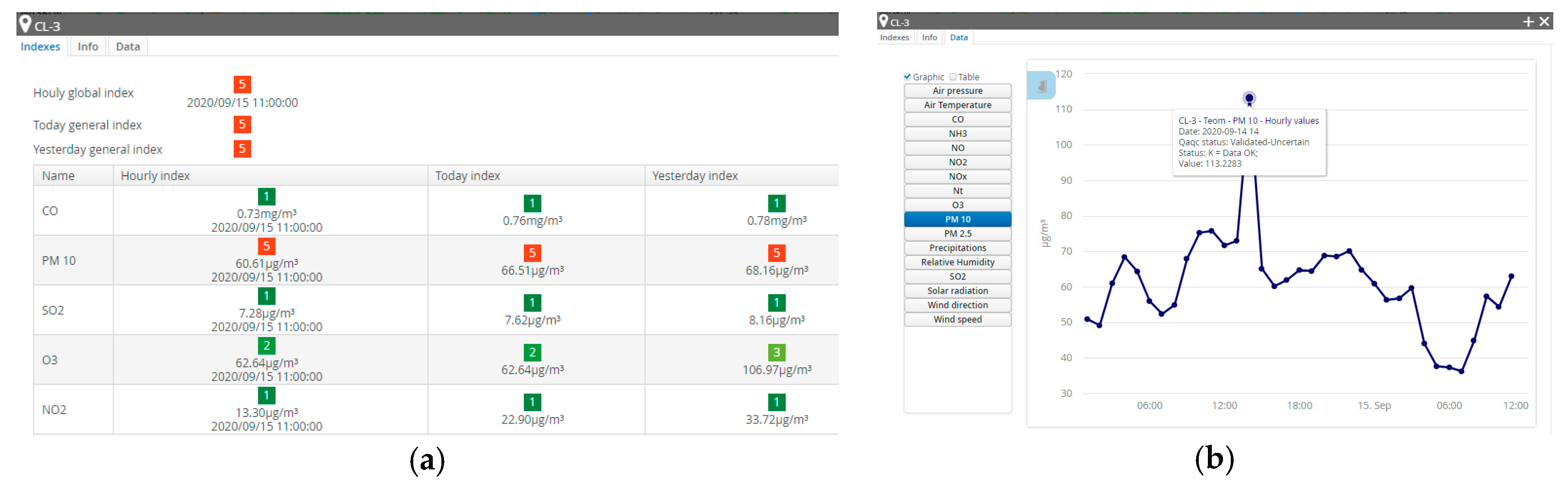Enable the Table checkbox
This screenshot has width=1568, height=491.
tap(953, 77)
